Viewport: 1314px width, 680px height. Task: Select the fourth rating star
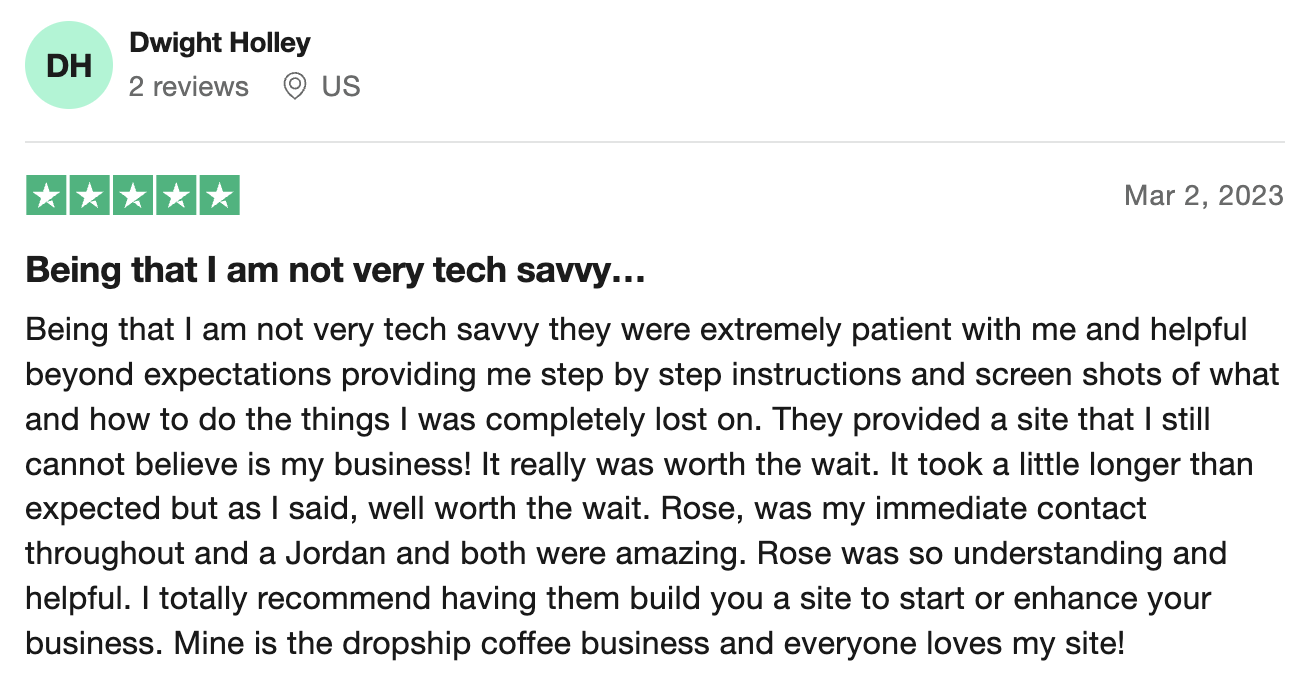pyautogui.click(x=176, y=196)
